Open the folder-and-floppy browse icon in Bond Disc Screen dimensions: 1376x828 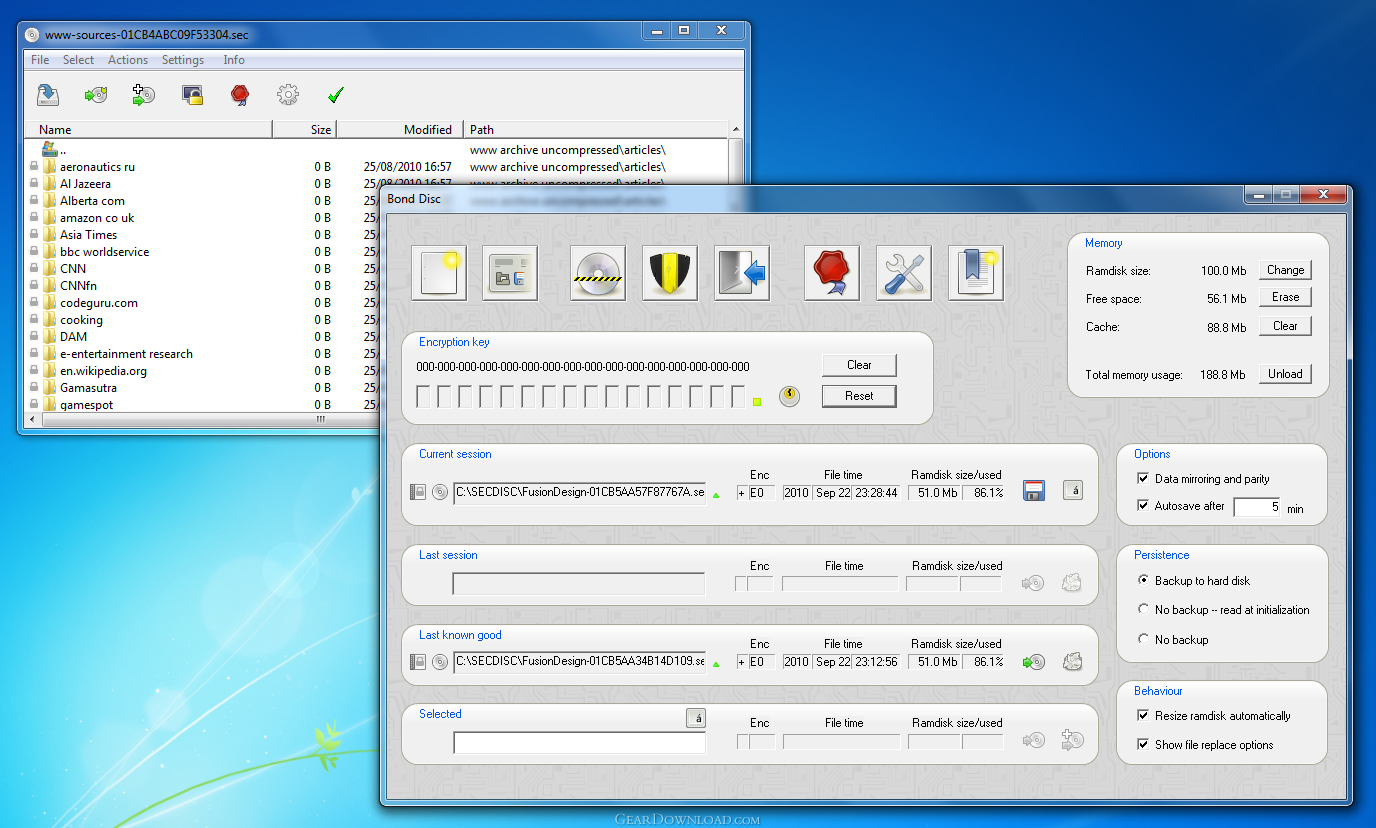point(510,273)
